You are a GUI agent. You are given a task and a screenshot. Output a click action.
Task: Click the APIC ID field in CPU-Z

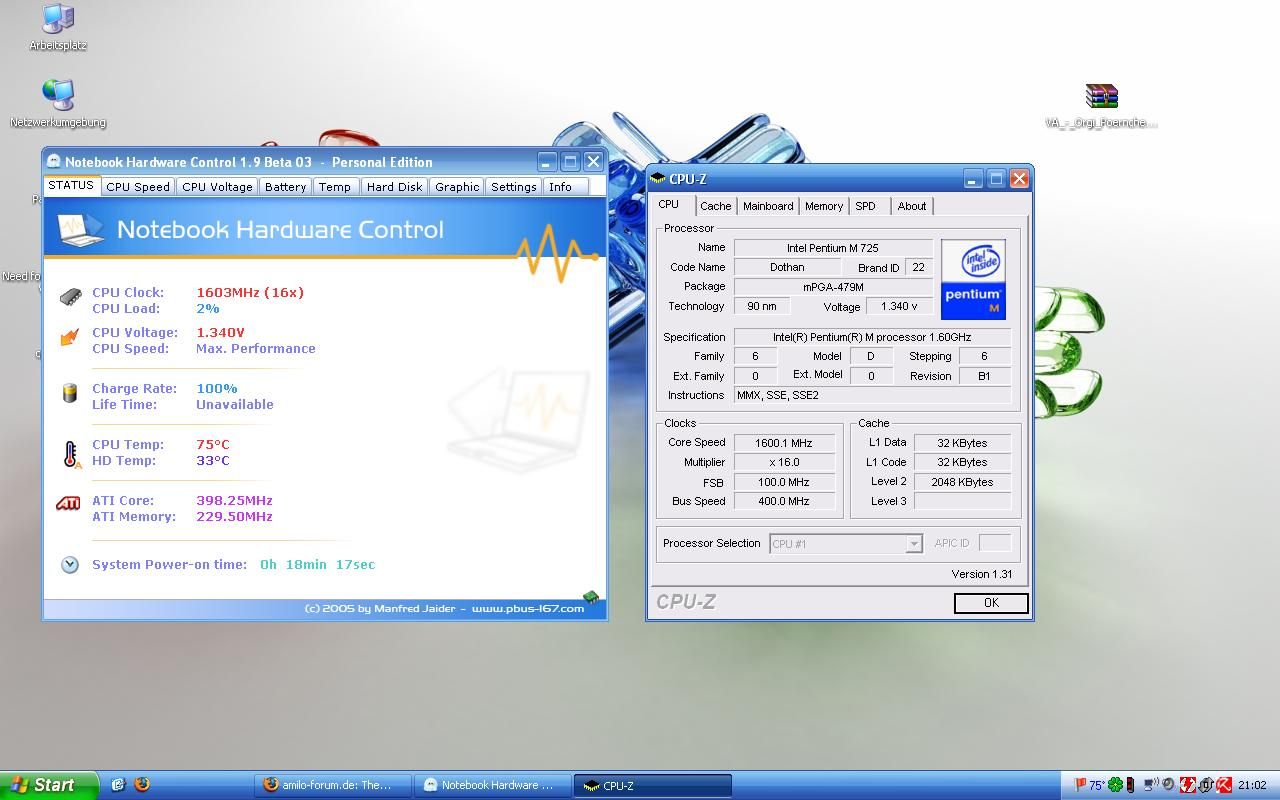(x=994, y=543)
